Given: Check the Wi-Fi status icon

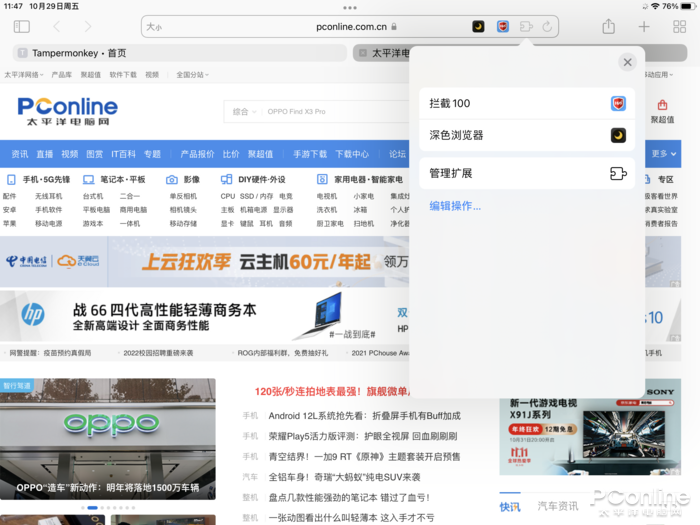Looking at the screenshot, I should 655,6.
